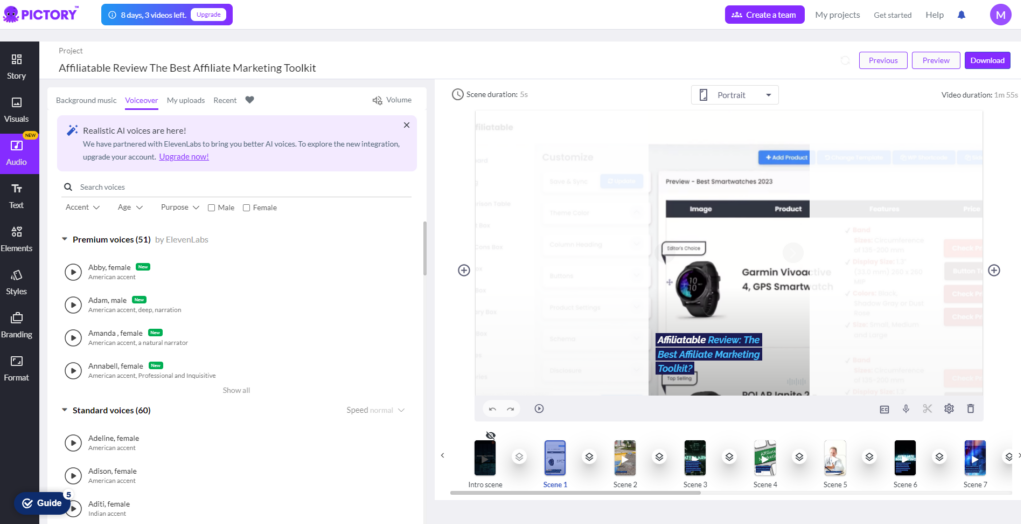This screenshot has height=524, width=1021.
Task: Toggle Intro scene visibility eye icon
Action: pos(490,435)
